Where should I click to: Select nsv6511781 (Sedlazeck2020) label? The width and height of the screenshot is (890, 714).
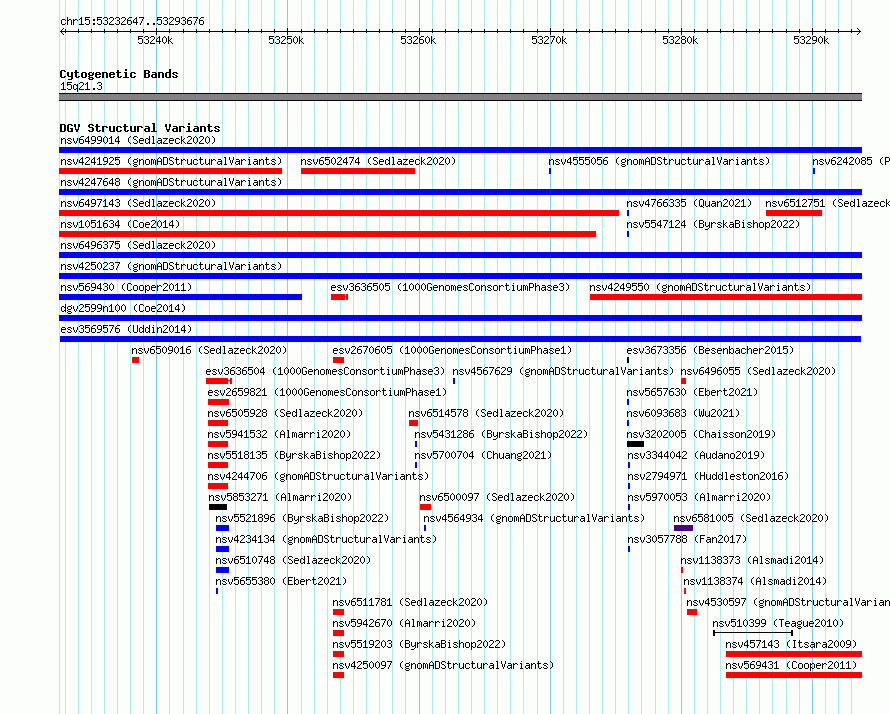[x=410, y=602]
